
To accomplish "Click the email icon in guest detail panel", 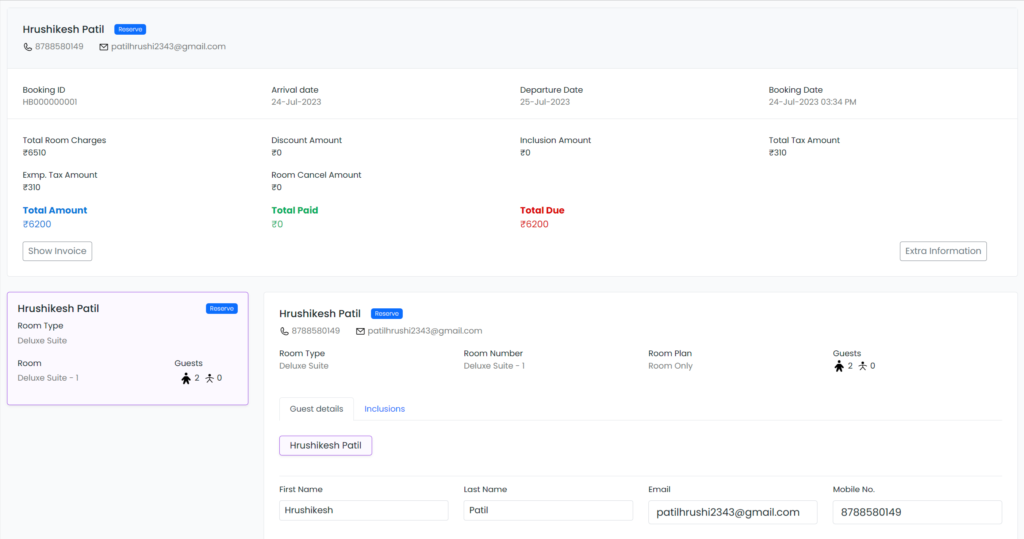I will click(x=360, y=331).
